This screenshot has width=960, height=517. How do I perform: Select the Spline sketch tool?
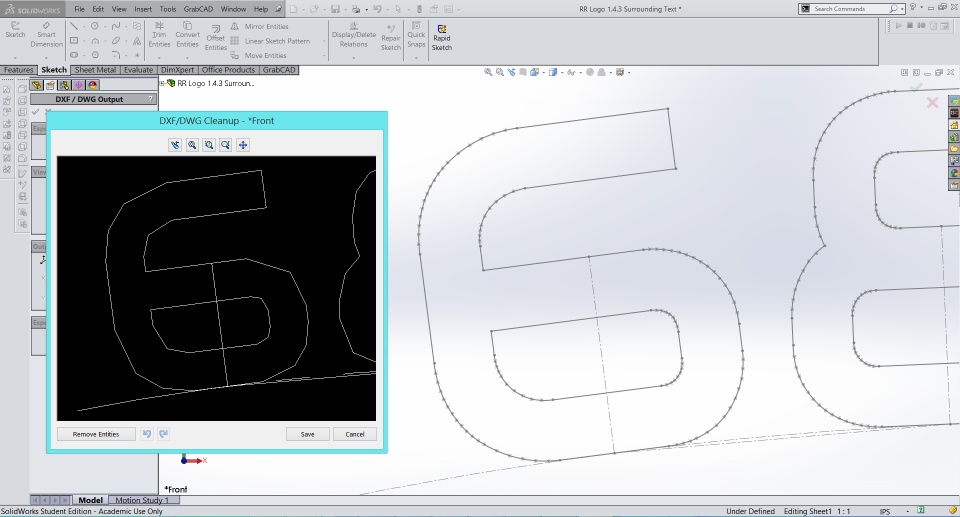tap(116, 26)
